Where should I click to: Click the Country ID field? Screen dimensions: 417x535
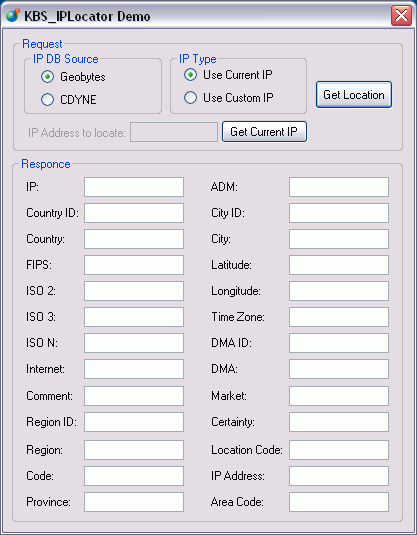[x=134, y=213]
